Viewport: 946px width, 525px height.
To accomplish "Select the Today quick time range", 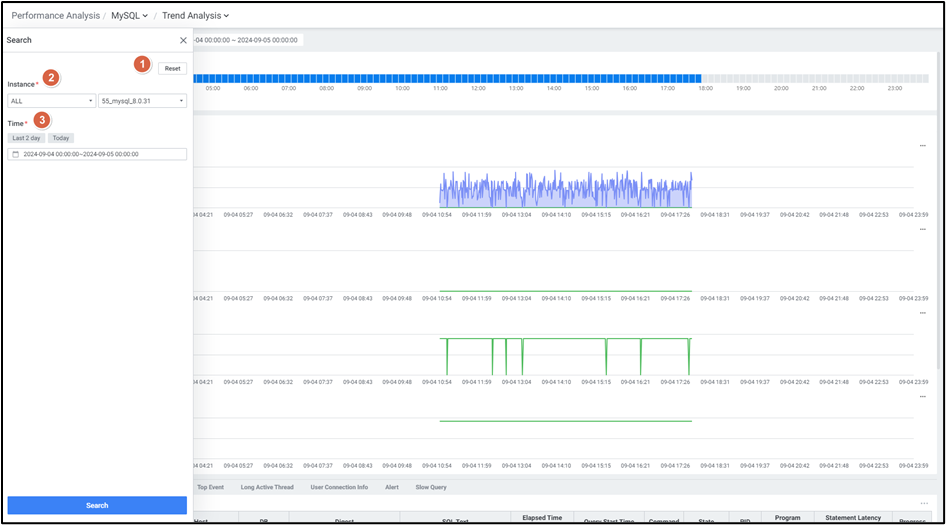I will point(61,138).
